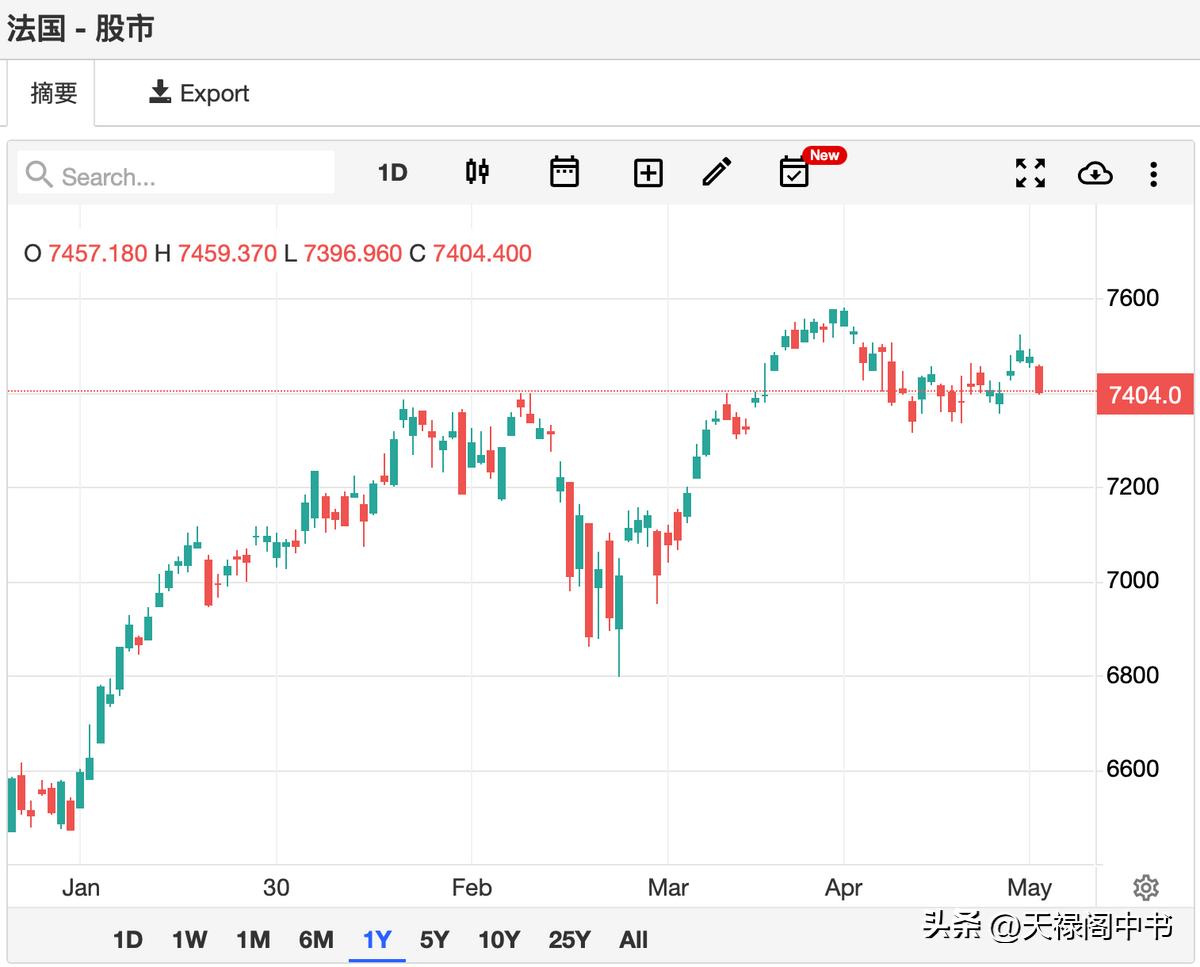The image size is (1200, 967).
Task: Open the 1D interval dropdown in toolbar
Action: [x=392, y=173]
